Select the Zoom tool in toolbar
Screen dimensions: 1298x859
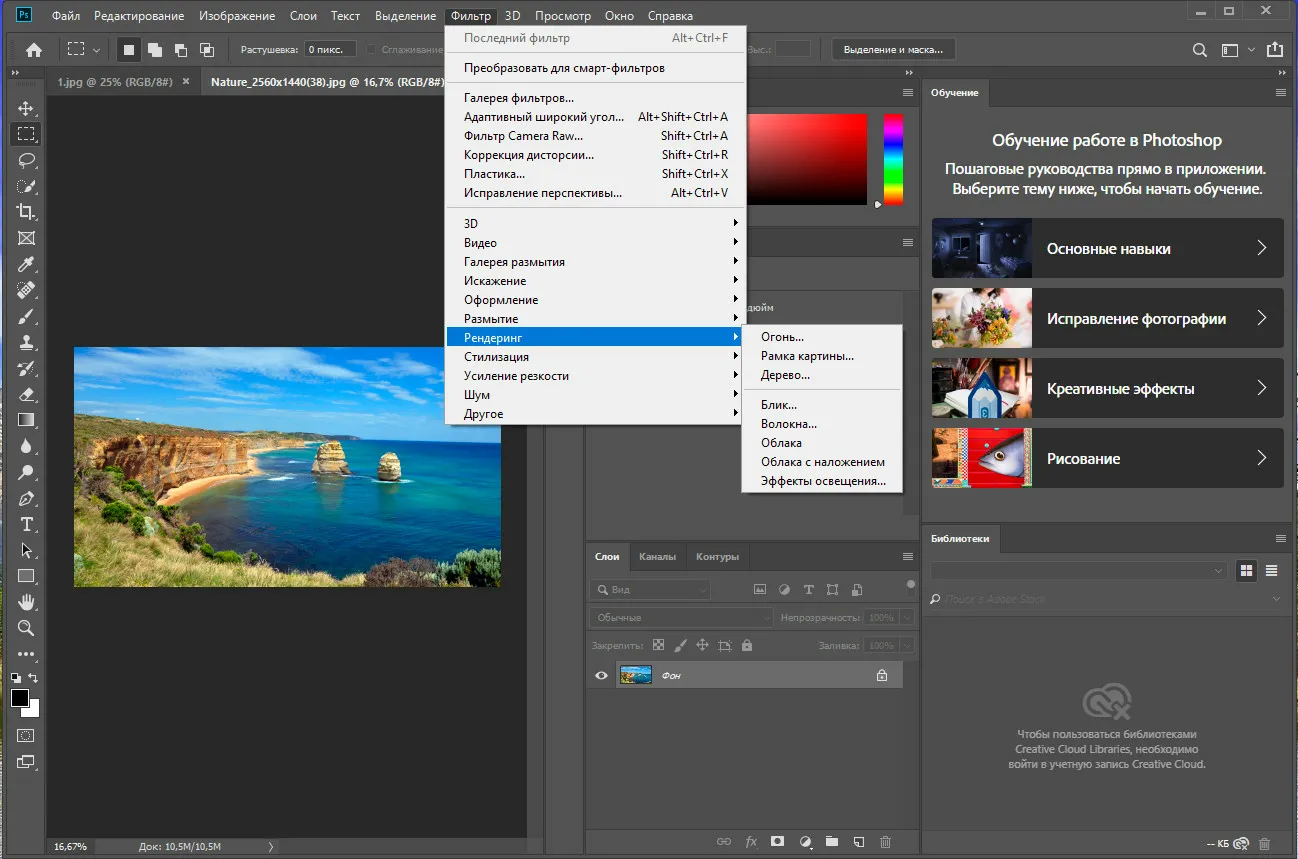26,628
